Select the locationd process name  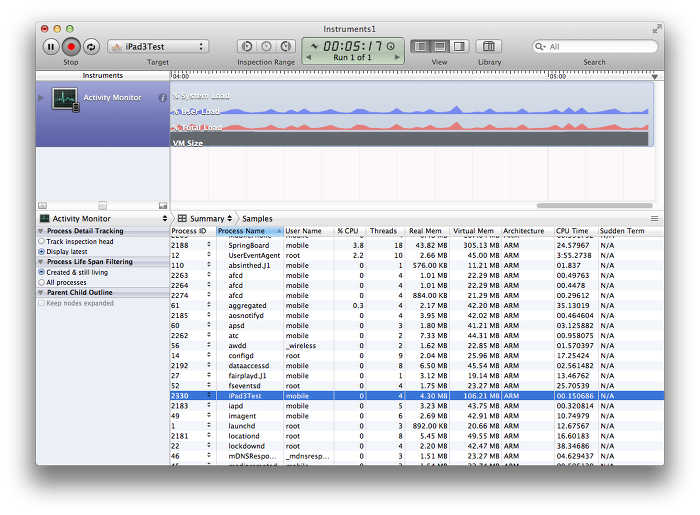pyautogui.click(x=244, y=436)
